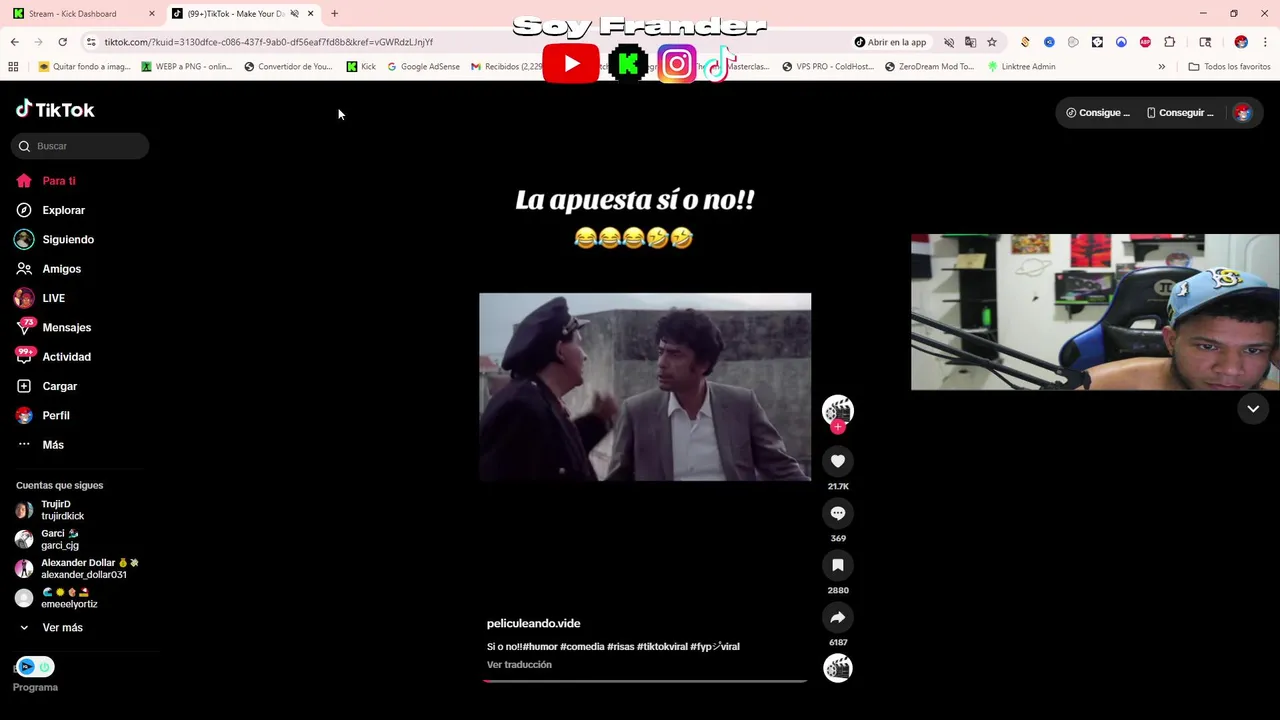This screenshot has width=1280, height=720.
Task: Click the #humor hashtag in the caption
Action: [540, 647]
